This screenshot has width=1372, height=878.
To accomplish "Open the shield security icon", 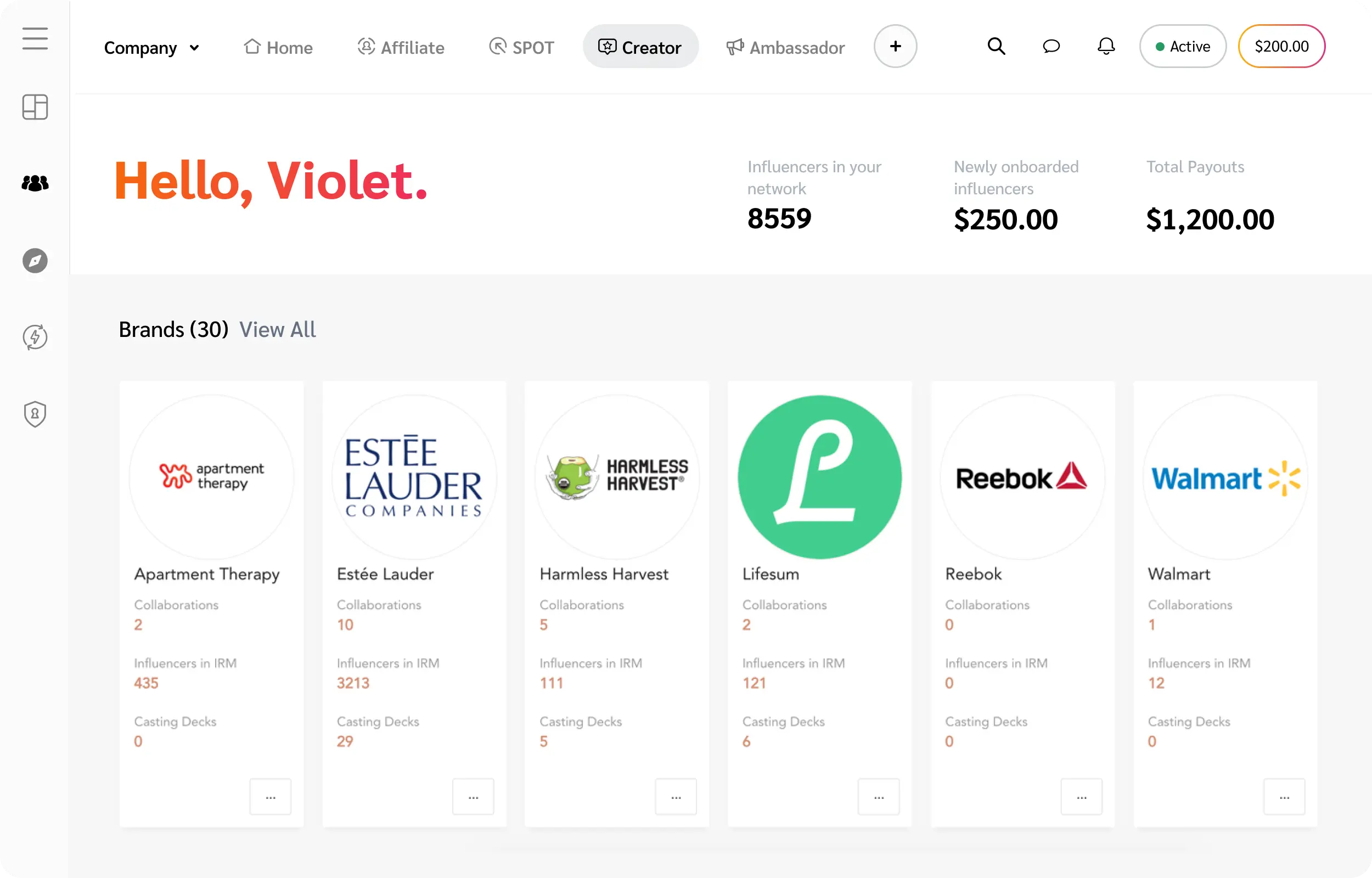I will click(35, 414).
